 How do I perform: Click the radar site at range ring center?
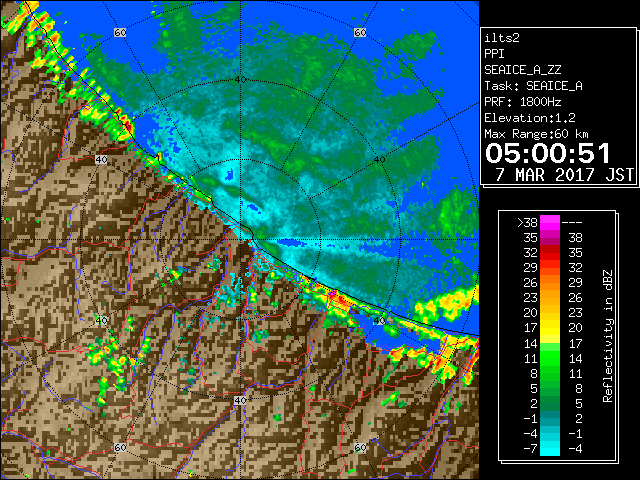(240, 240)
